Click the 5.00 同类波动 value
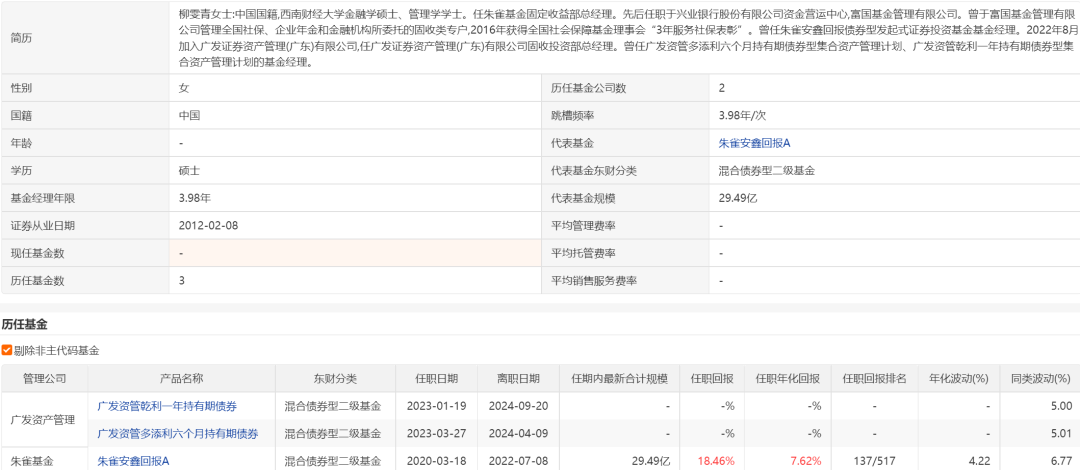Screen dimensions: 1080x470 (x=1061, y=406)
